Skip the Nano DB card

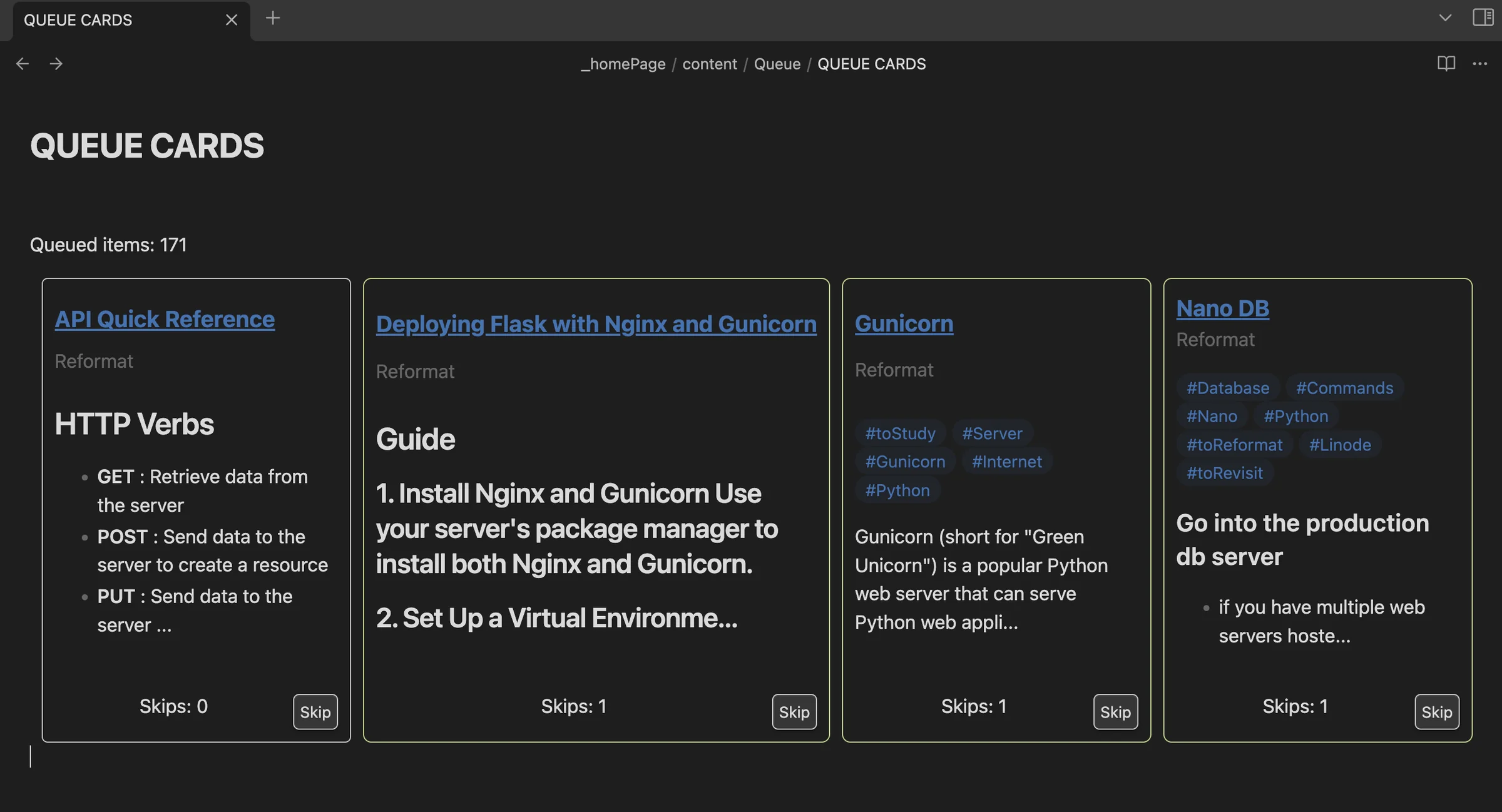(x=1437, y=712)
